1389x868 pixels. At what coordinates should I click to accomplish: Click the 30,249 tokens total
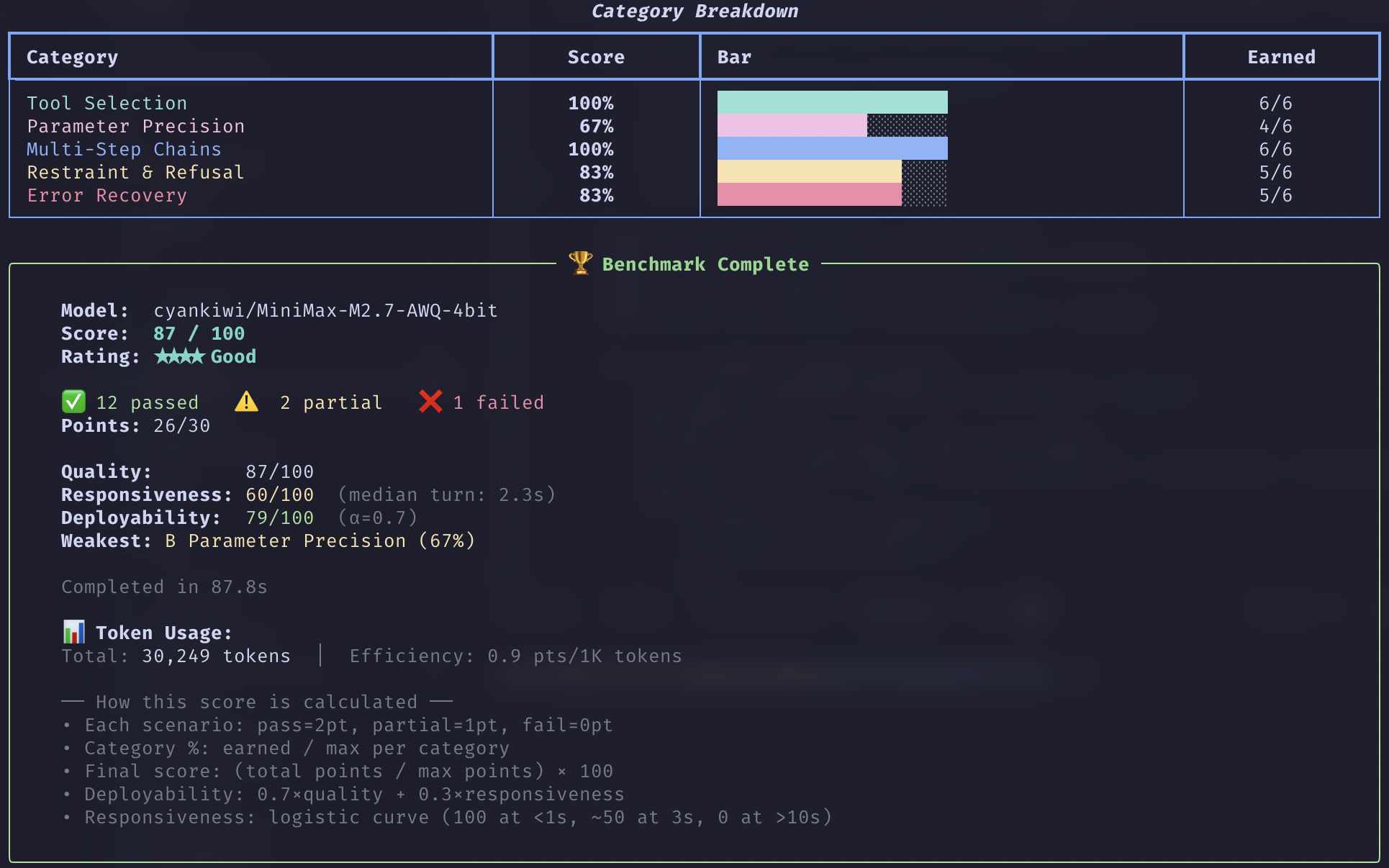click(216, 656)
